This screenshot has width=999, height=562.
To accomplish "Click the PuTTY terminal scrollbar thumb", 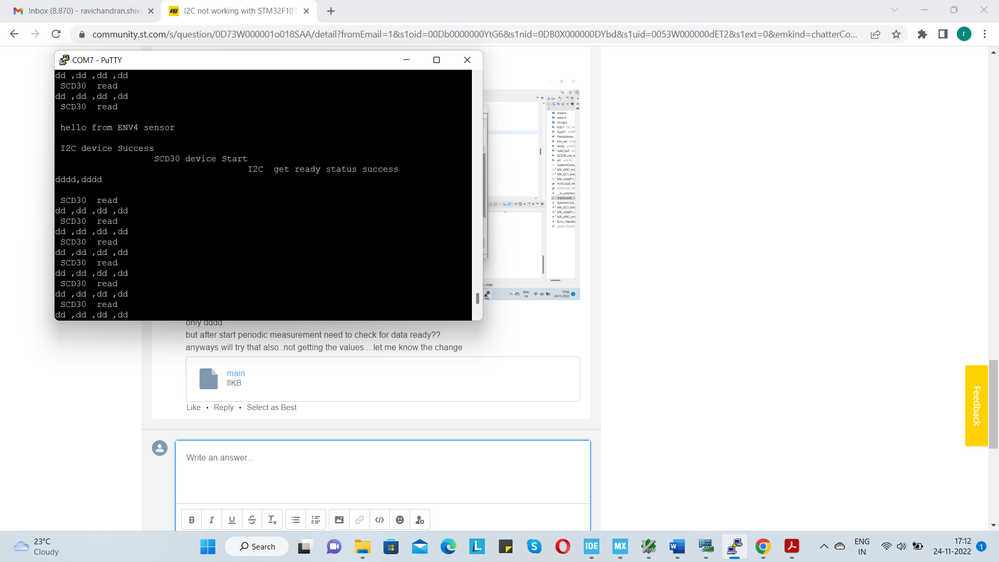I will 477,298.
